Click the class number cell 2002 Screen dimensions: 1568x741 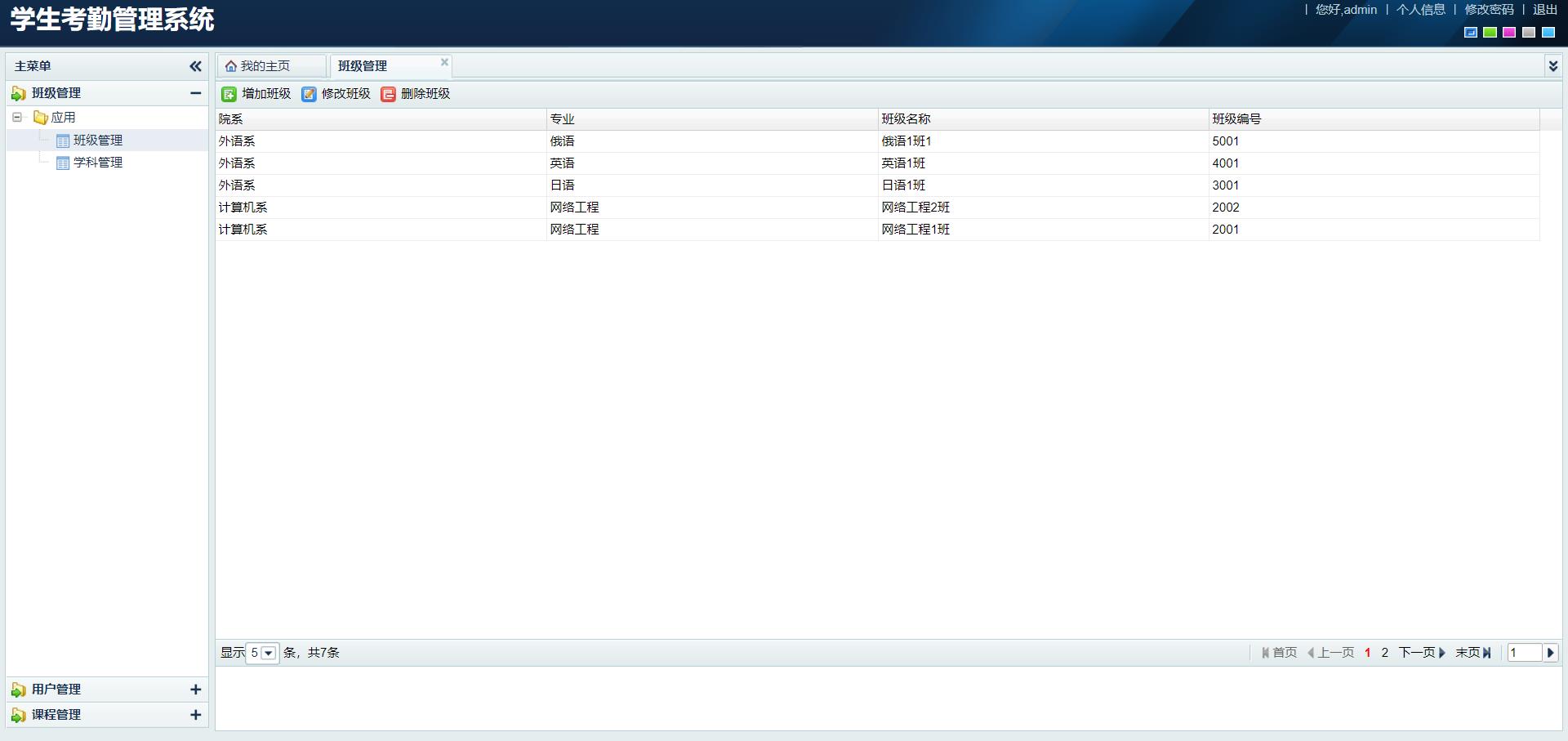(1374, 208)
